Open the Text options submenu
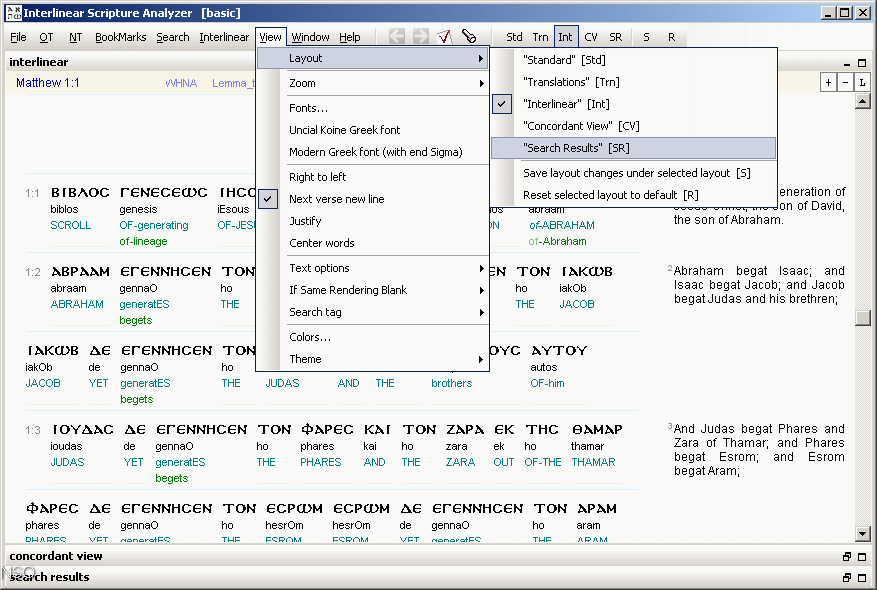Screen dimensions: 877x590 (319, 268)
